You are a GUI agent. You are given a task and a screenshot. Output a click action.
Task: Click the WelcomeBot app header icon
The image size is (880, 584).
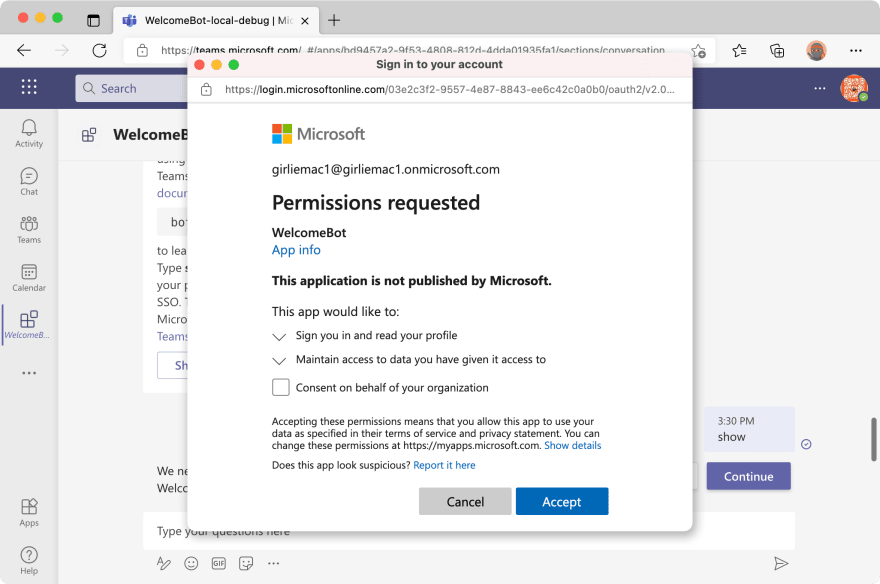89,135
